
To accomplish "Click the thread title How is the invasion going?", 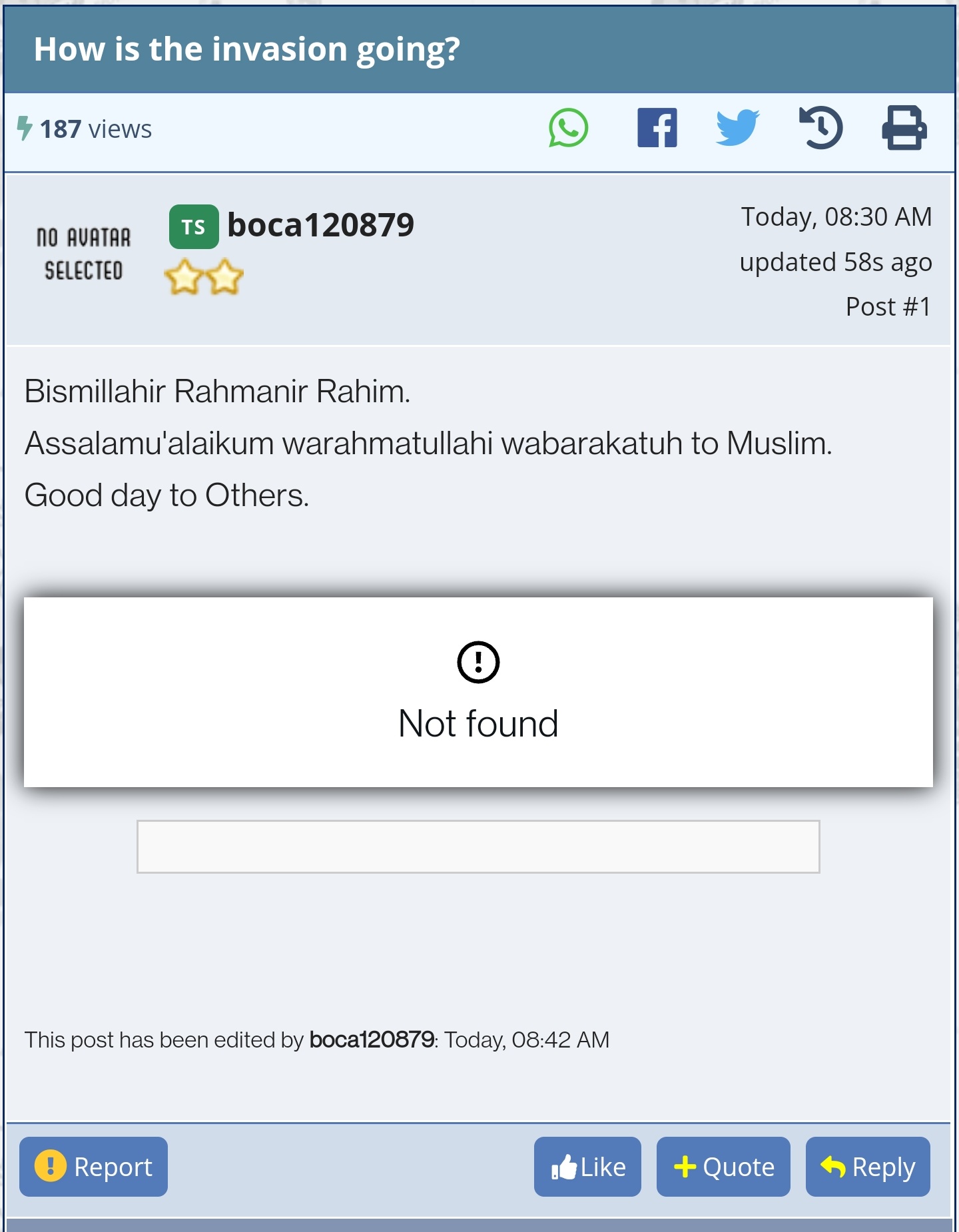I will [247, 49].
